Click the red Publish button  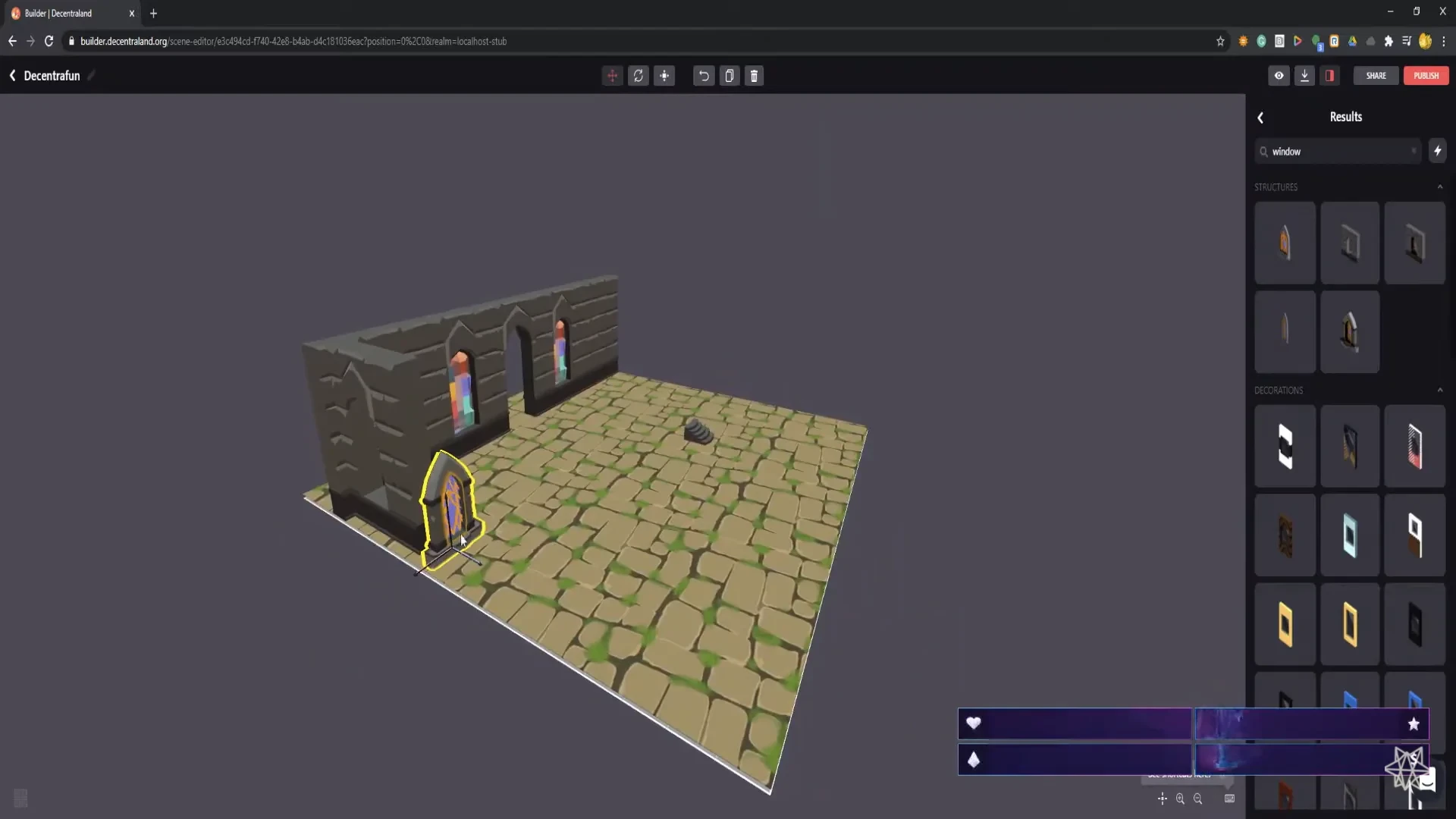pos(1426,76)
